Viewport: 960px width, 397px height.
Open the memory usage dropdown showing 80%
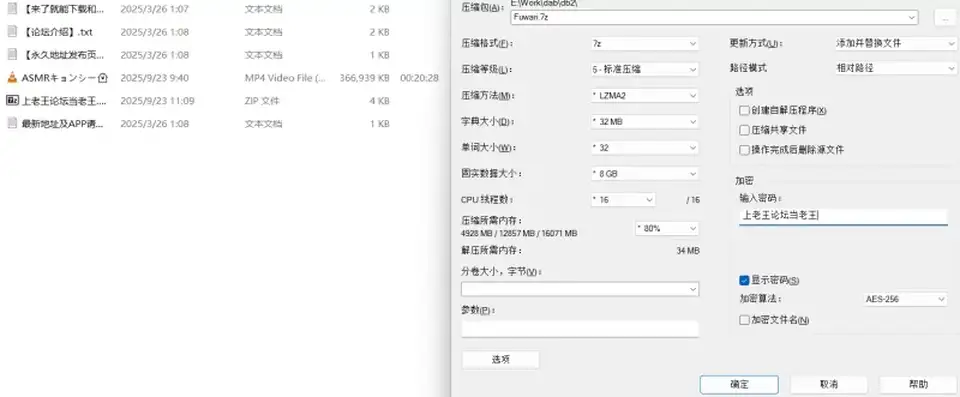click(666, 228)
